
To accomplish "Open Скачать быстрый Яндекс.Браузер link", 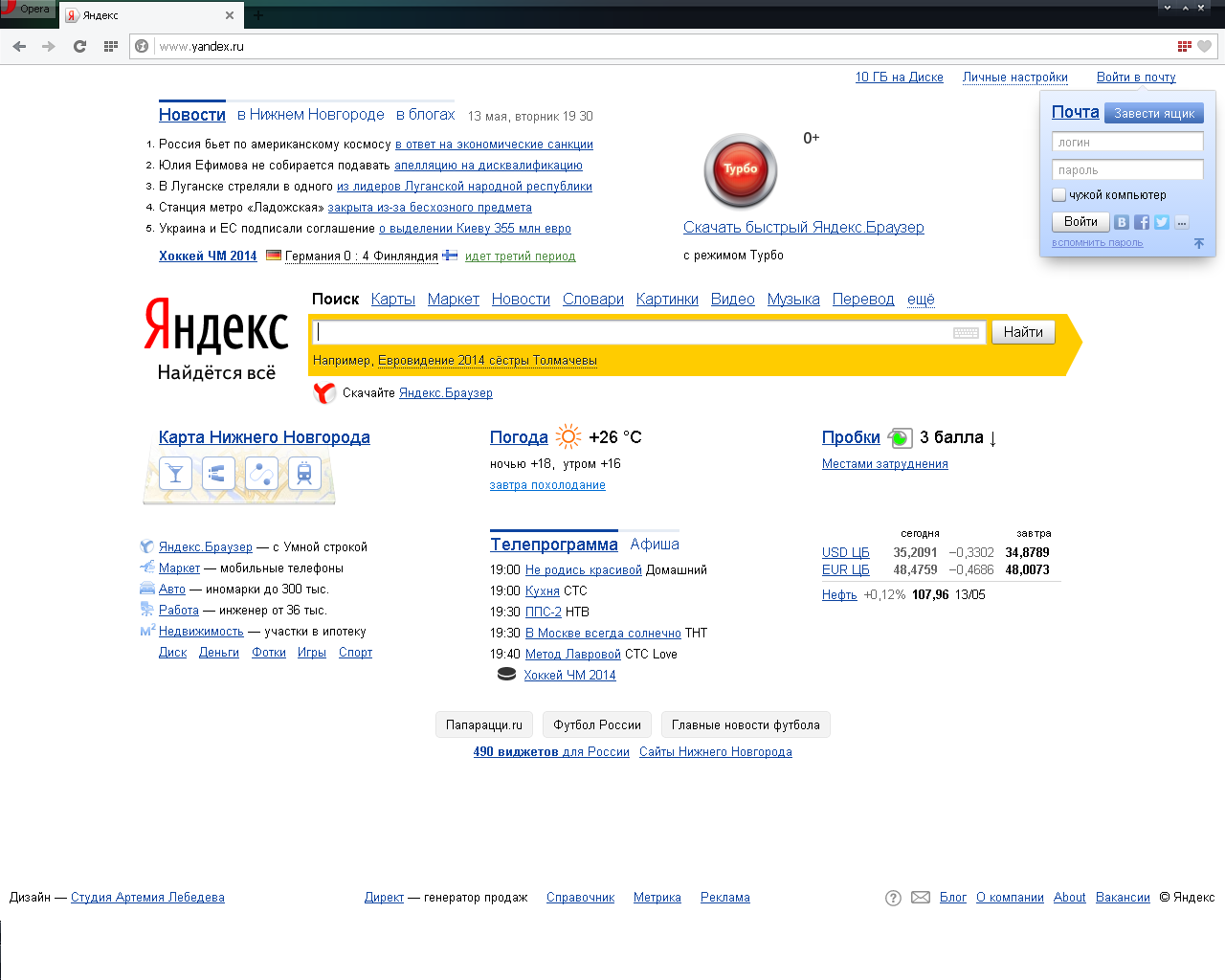I will (x=804, y=227).
